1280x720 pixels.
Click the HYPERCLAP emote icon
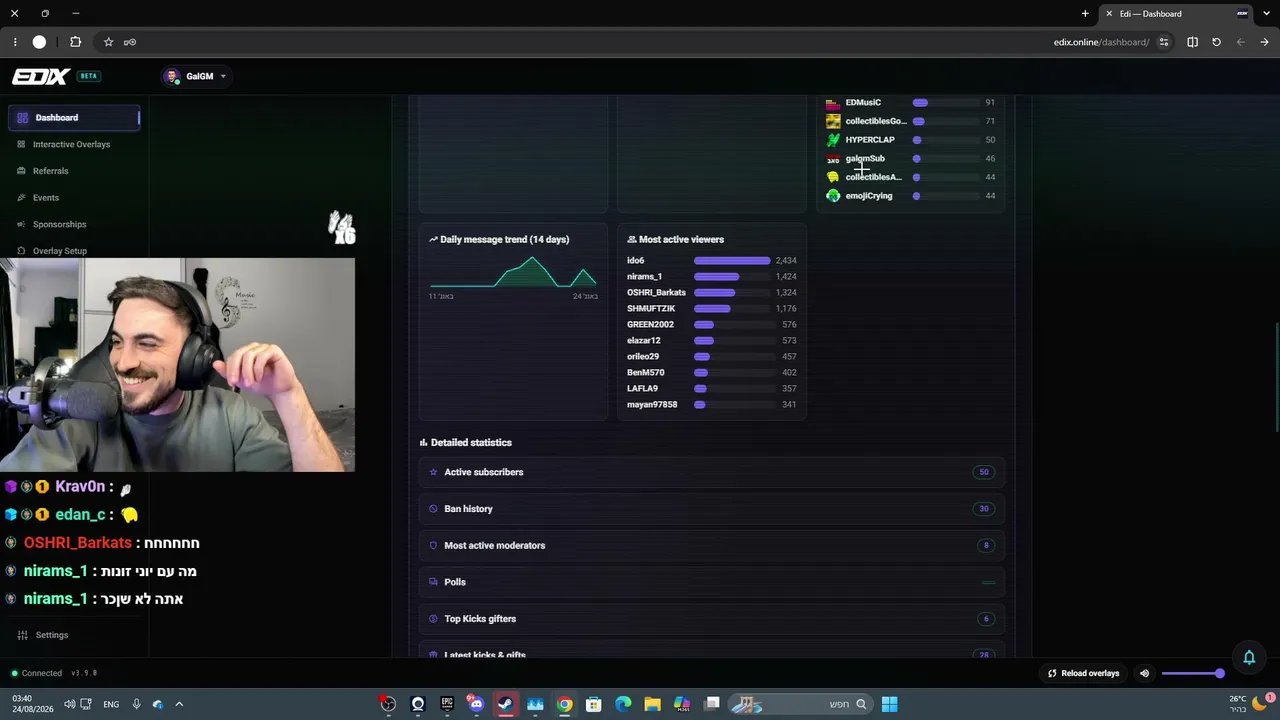coord(833,140)
